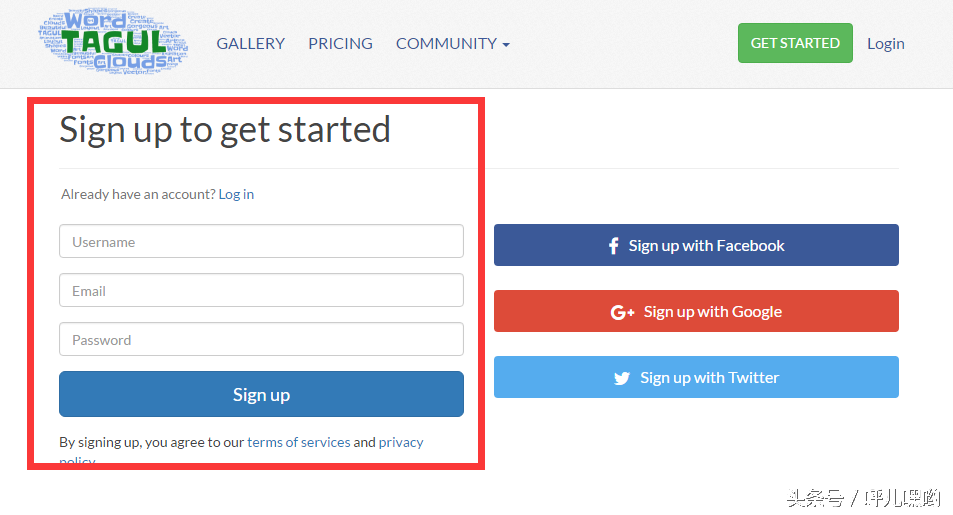Open the Pricing menu item
The width and height of the screenshot is (953, 515).
tap(340, 44)
